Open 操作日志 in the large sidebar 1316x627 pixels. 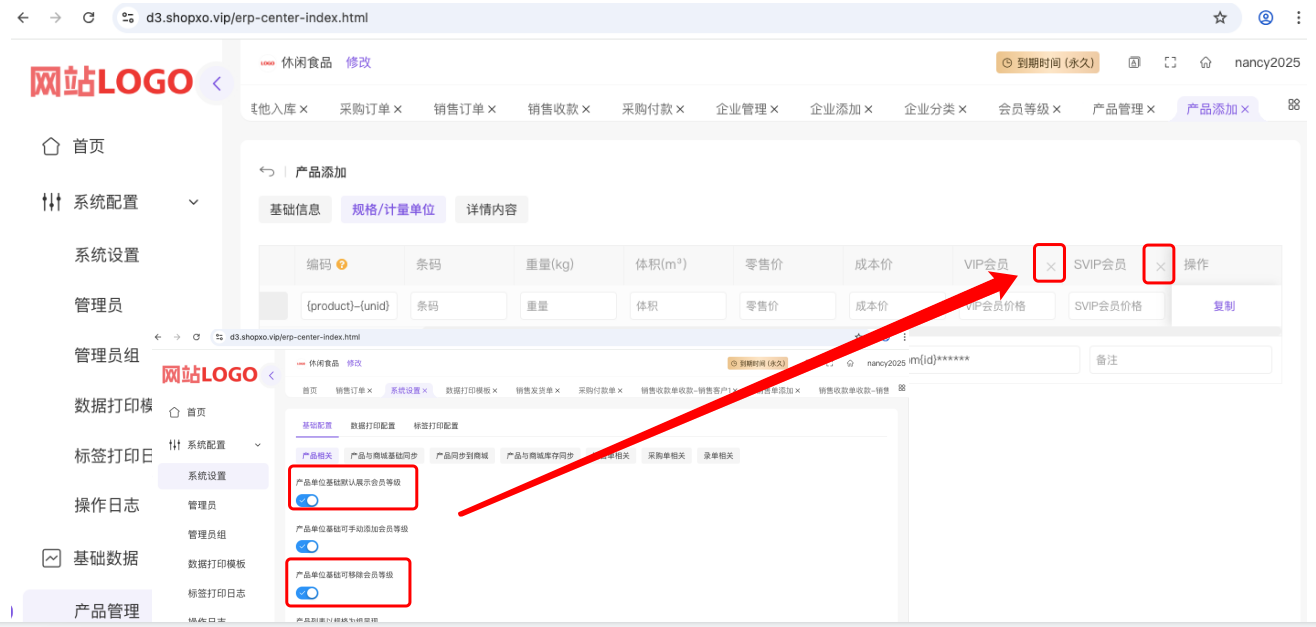(x=107, y=505)
